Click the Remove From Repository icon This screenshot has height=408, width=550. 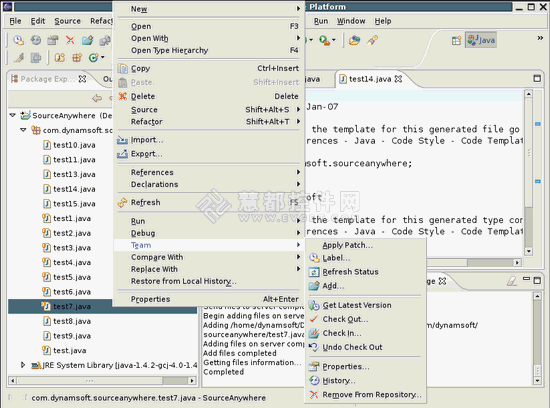(314, 395)
